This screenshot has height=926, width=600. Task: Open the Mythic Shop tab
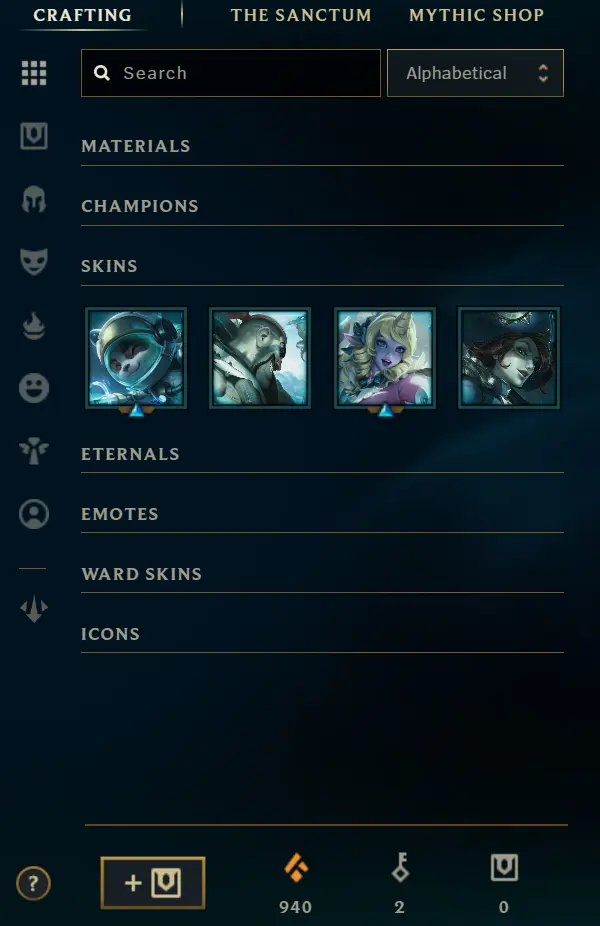[477, 15]
